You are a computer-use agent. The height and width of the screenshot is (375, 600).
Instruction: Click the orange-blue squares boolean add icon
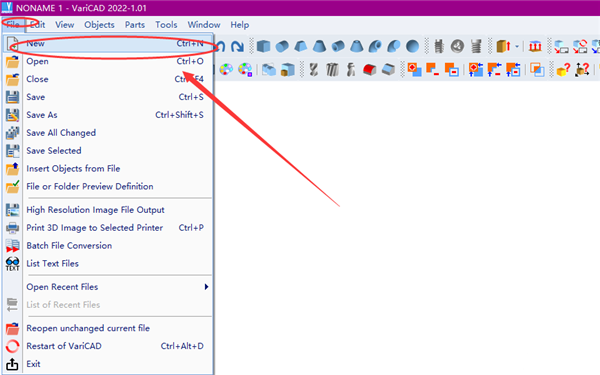(x=414, y=70)
